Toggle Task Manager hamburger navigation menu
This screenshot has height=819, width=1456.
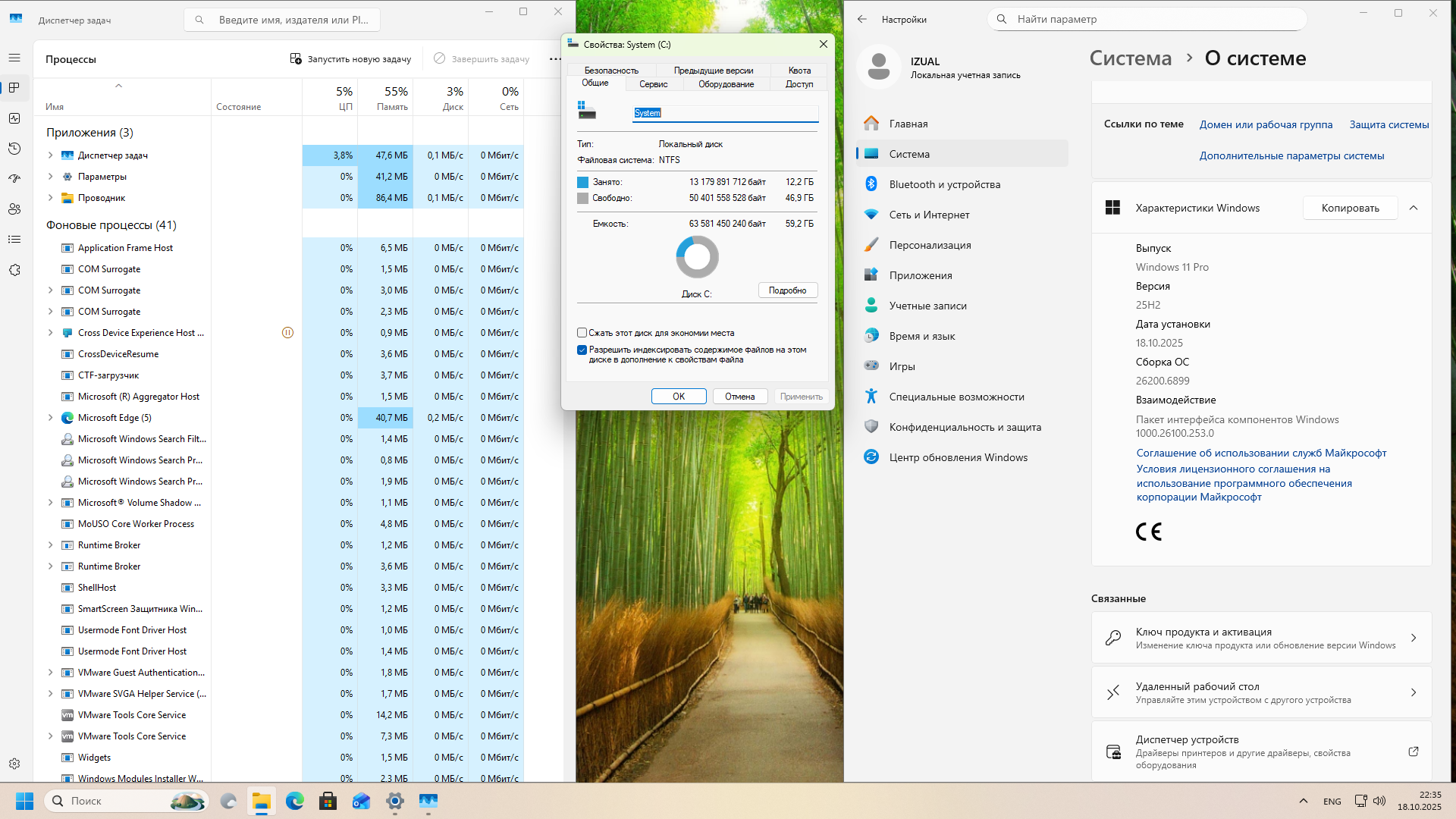pyautogui.click(x=14, y=58)
